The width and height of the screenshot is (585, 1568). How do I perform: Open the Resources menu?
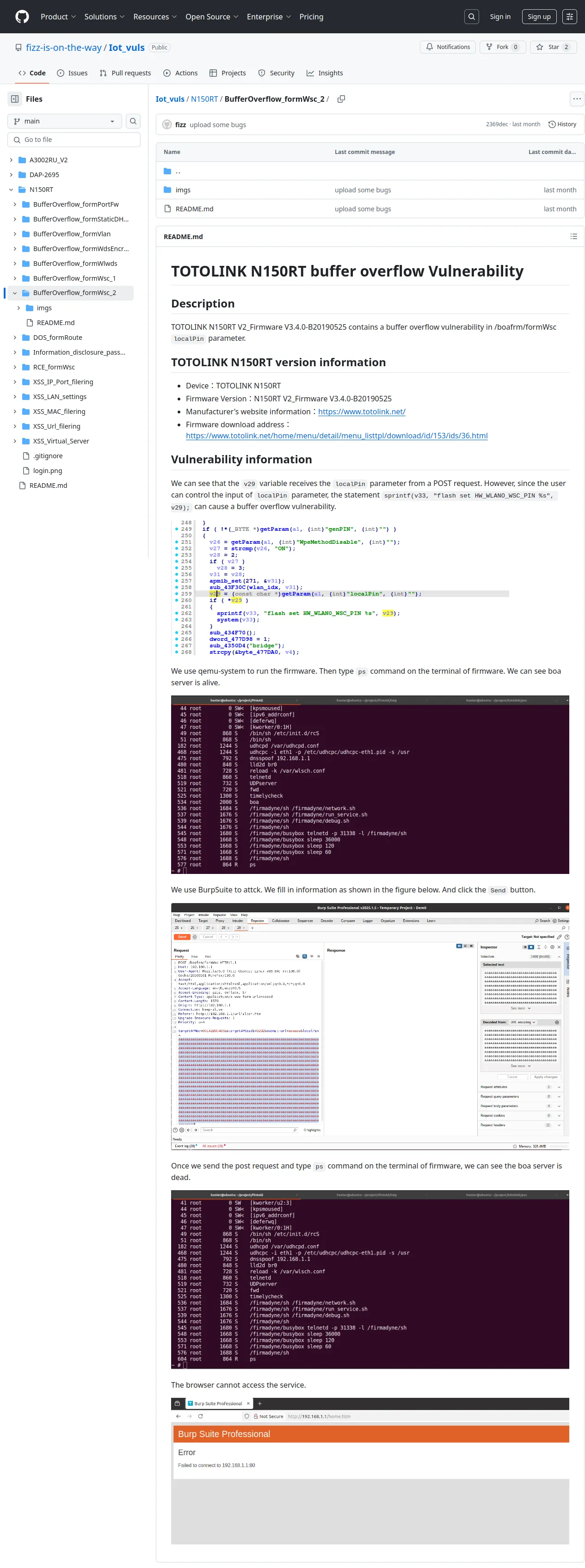coord(154,17)
